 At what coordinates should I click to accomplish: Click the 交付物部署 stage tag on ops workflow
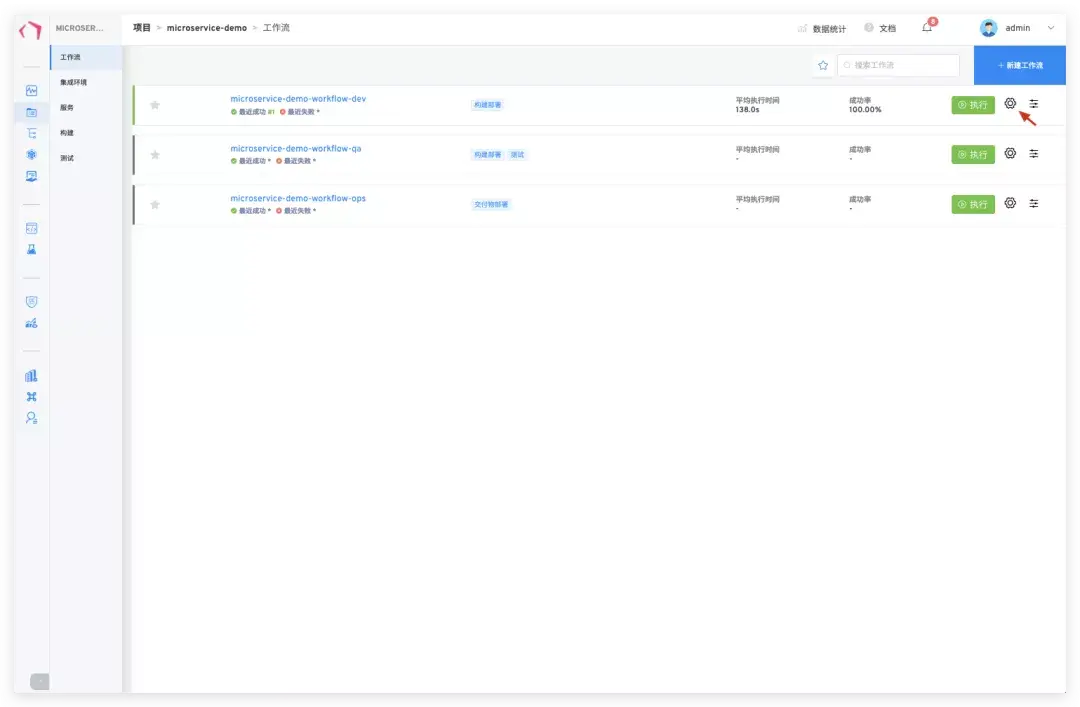point(491,204)
